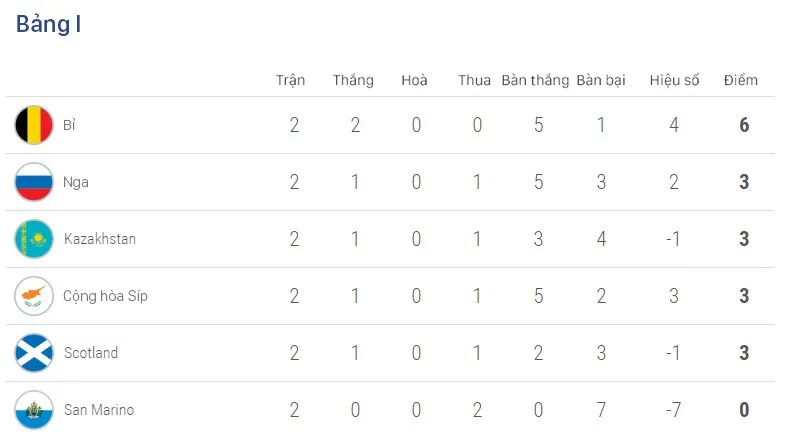Screen dimensions: 798x444
Task: Click the Bảng I group heading
Action: tap(48, 25)
